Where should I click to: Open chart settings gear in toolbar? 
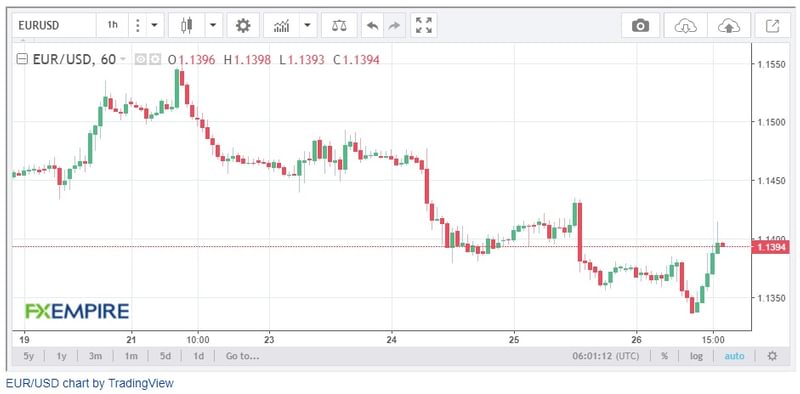[x=243, y=25]
